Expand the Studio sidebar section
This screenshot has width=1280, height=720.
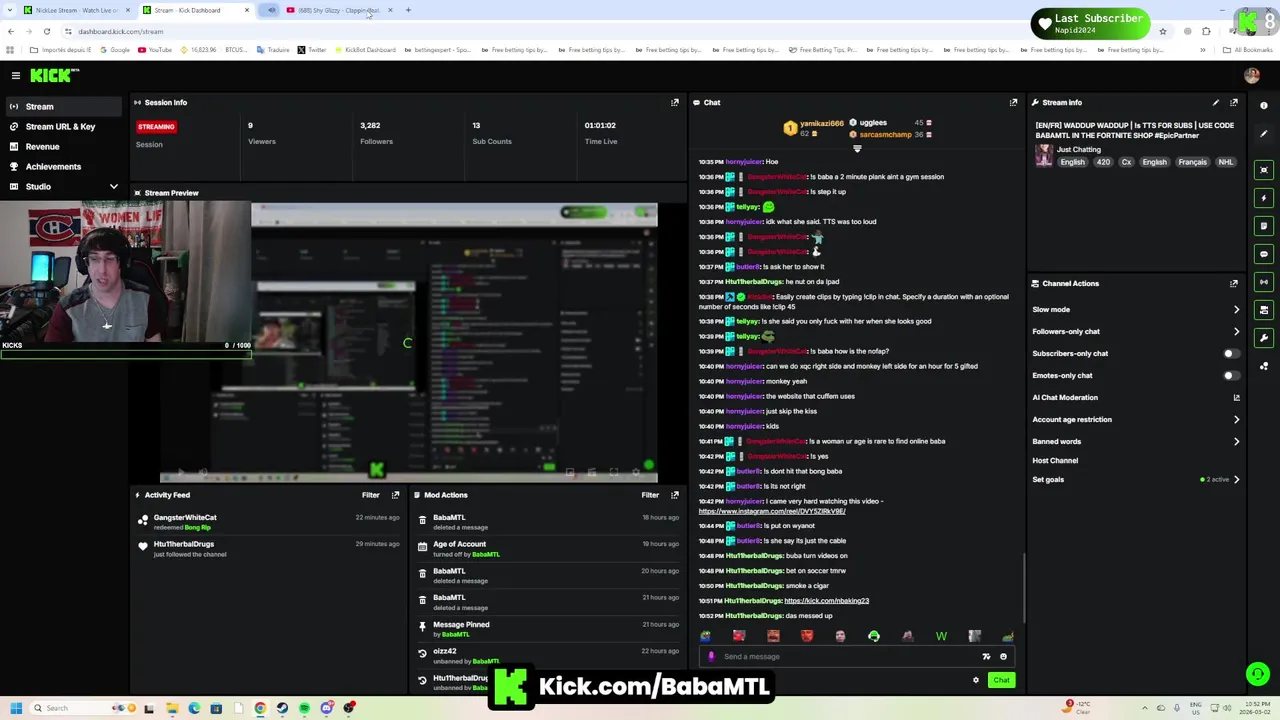coord(113,187)
